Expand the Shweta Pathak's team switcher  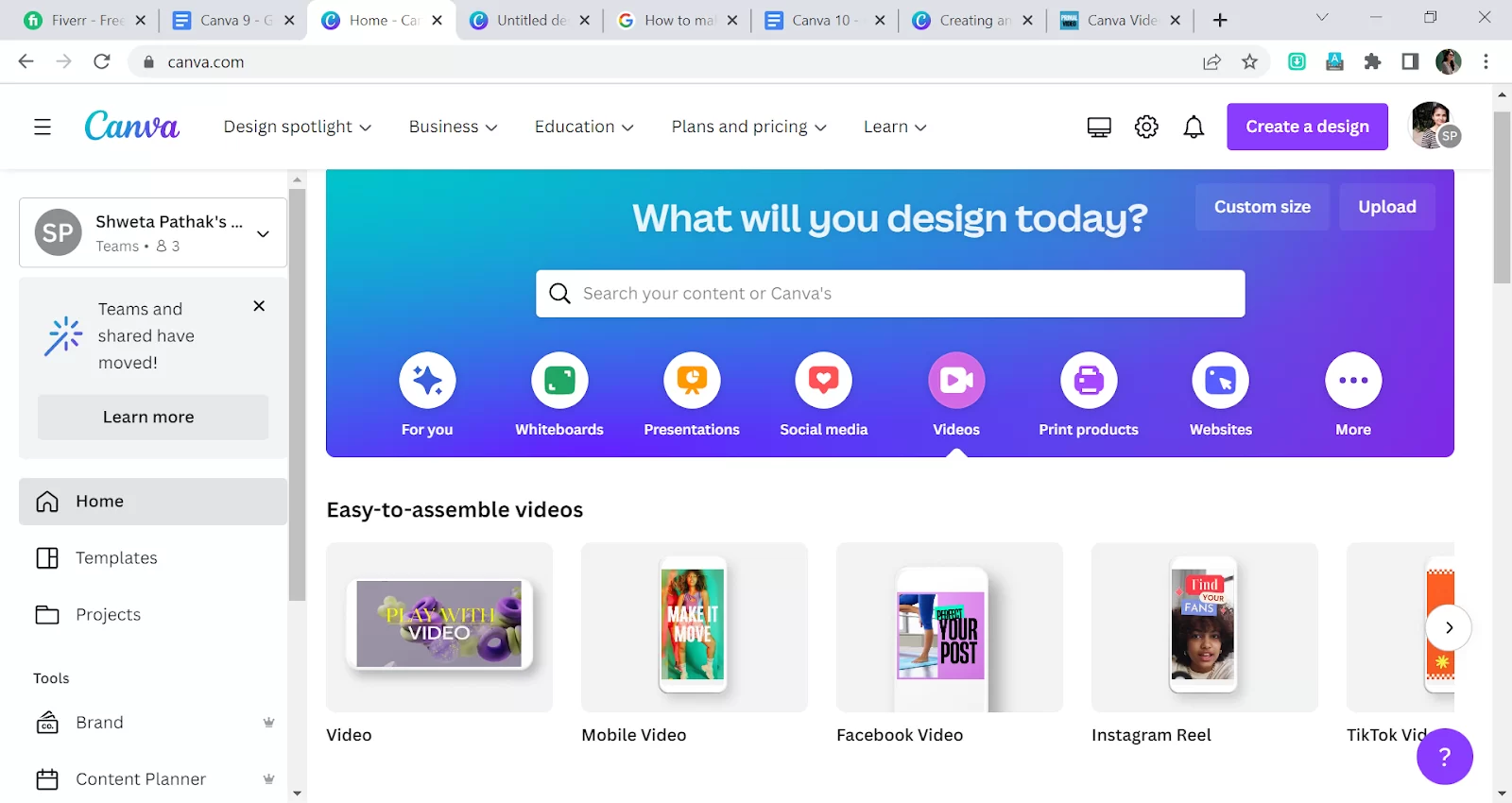(153, 232)
